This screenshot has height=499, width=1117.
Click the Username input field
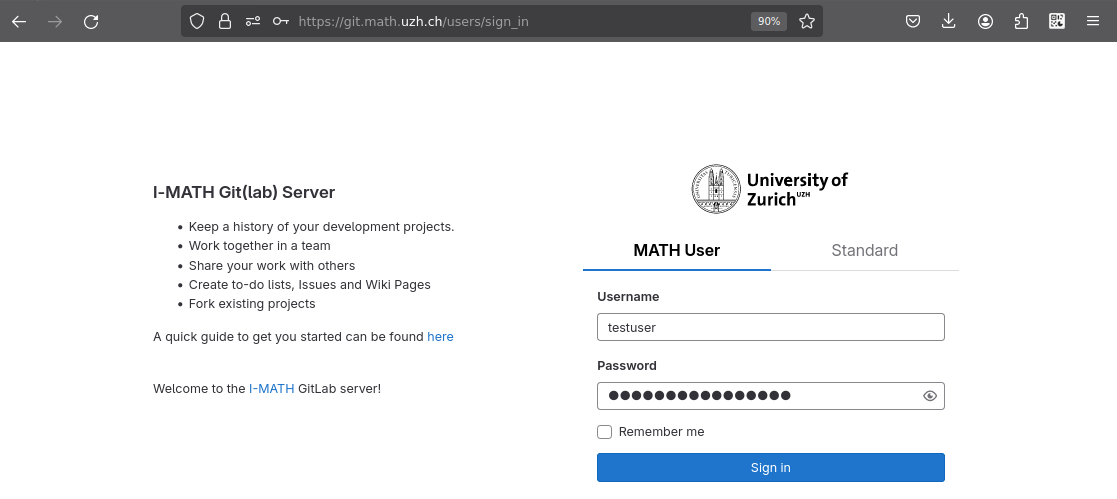coord(771,327)
